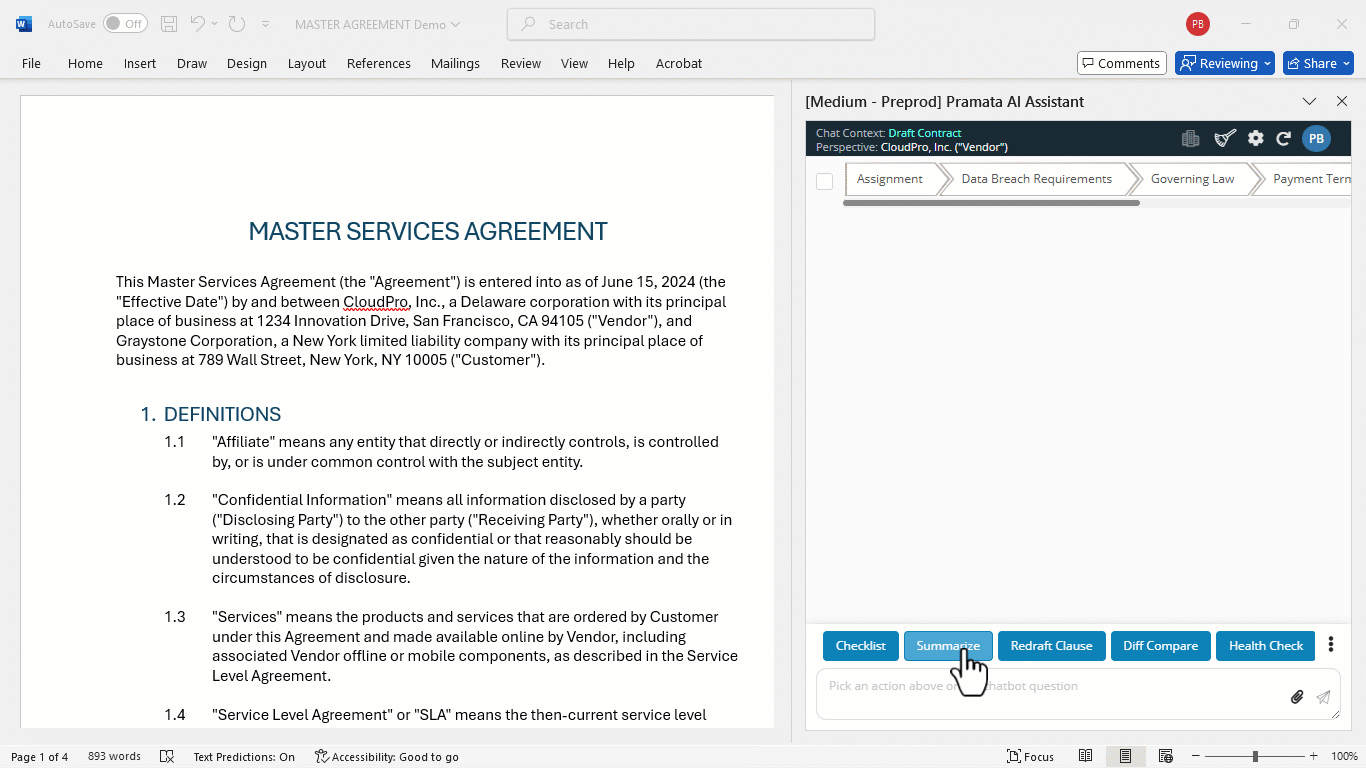
Task: Click the Health Check button
Action: 1266,646
